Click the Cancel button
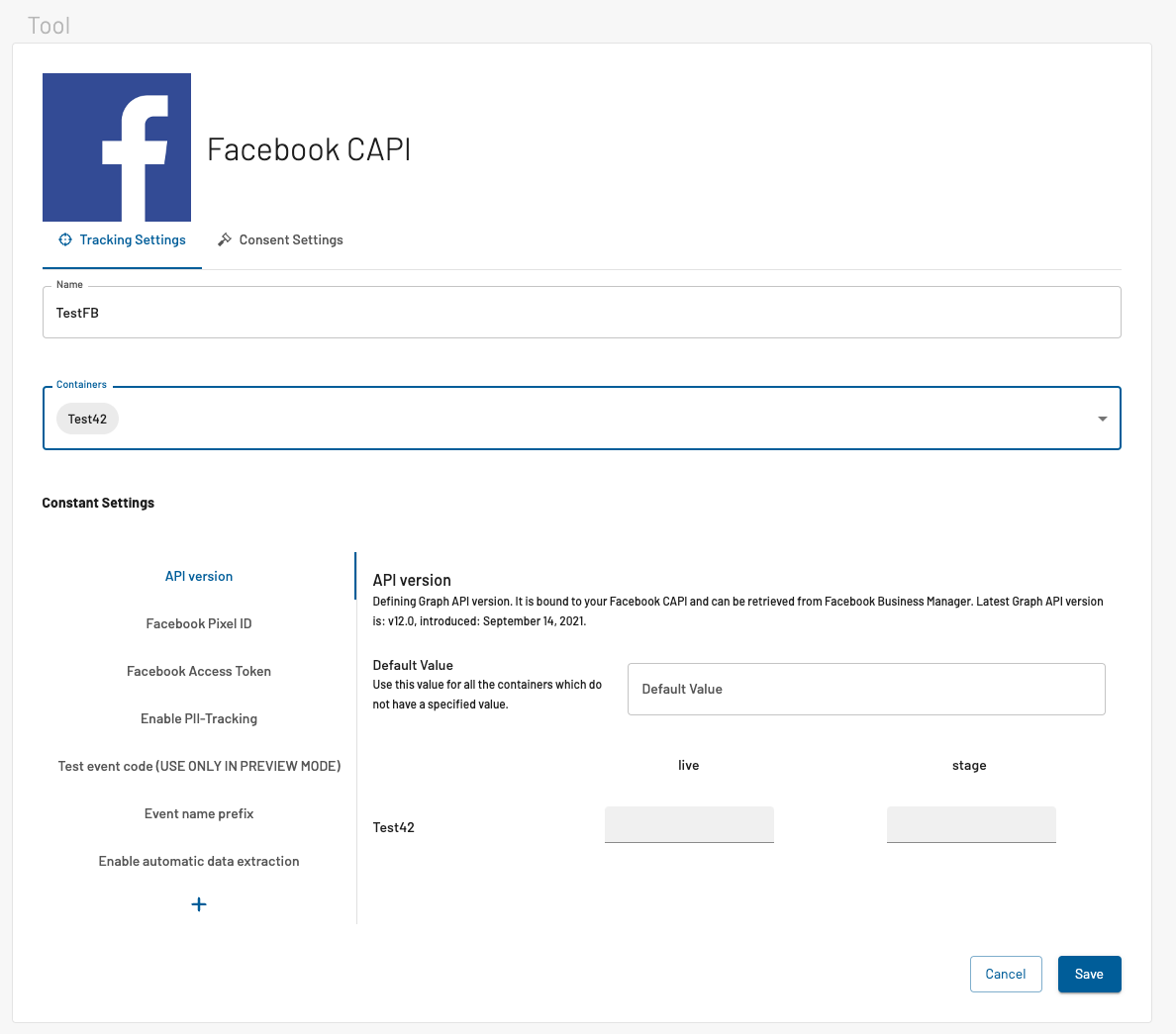This screenshot has height=1034, width=1176. (1006, 974)
